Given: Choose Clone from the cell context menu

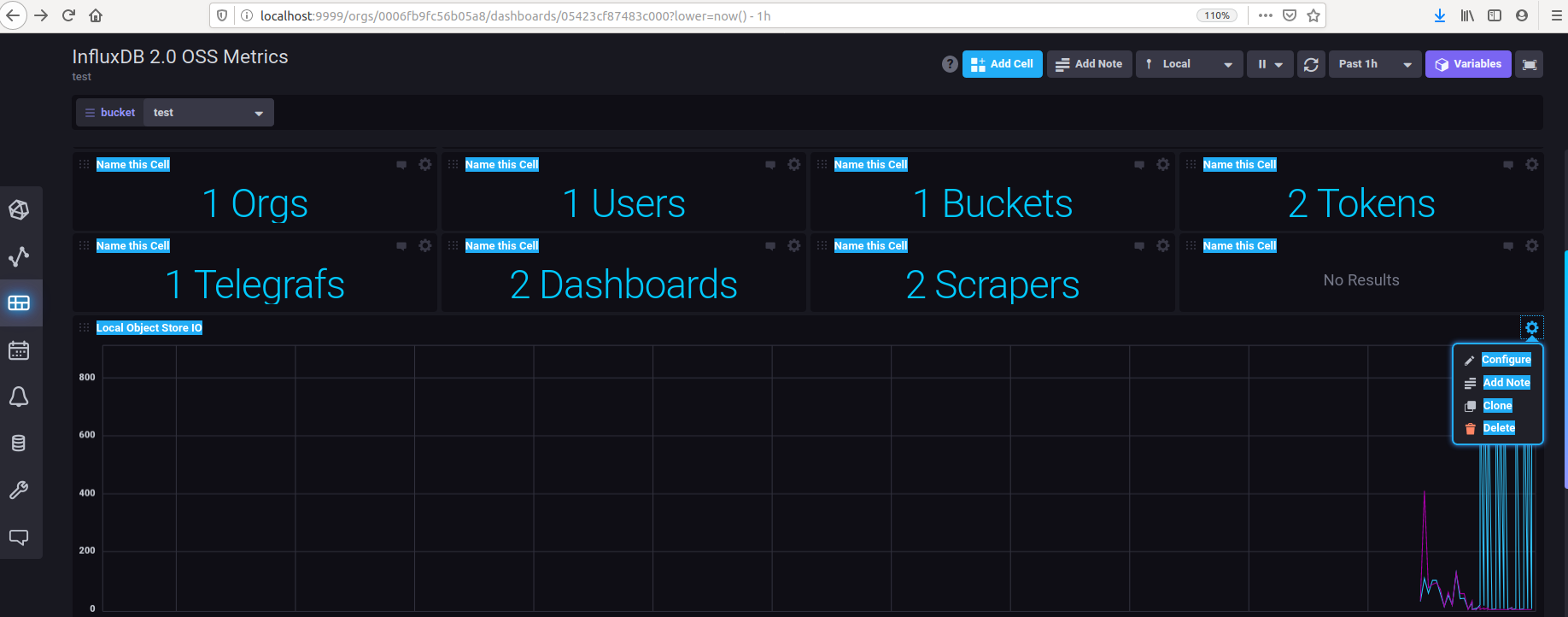Looking at the screenshot, I should click(1498, 406).
